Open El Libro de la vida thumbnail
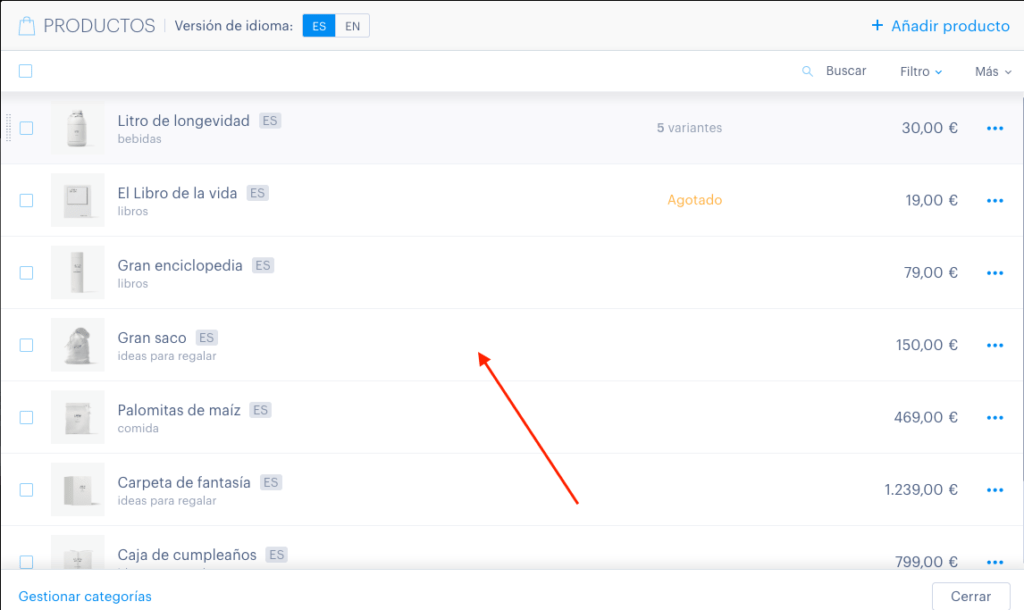This screenshot has height=610, width=1024. [78, 201]
